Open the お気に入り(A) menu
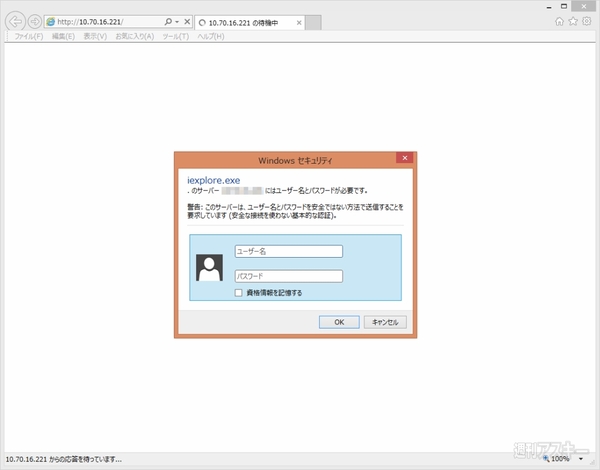 coord(135,36)
